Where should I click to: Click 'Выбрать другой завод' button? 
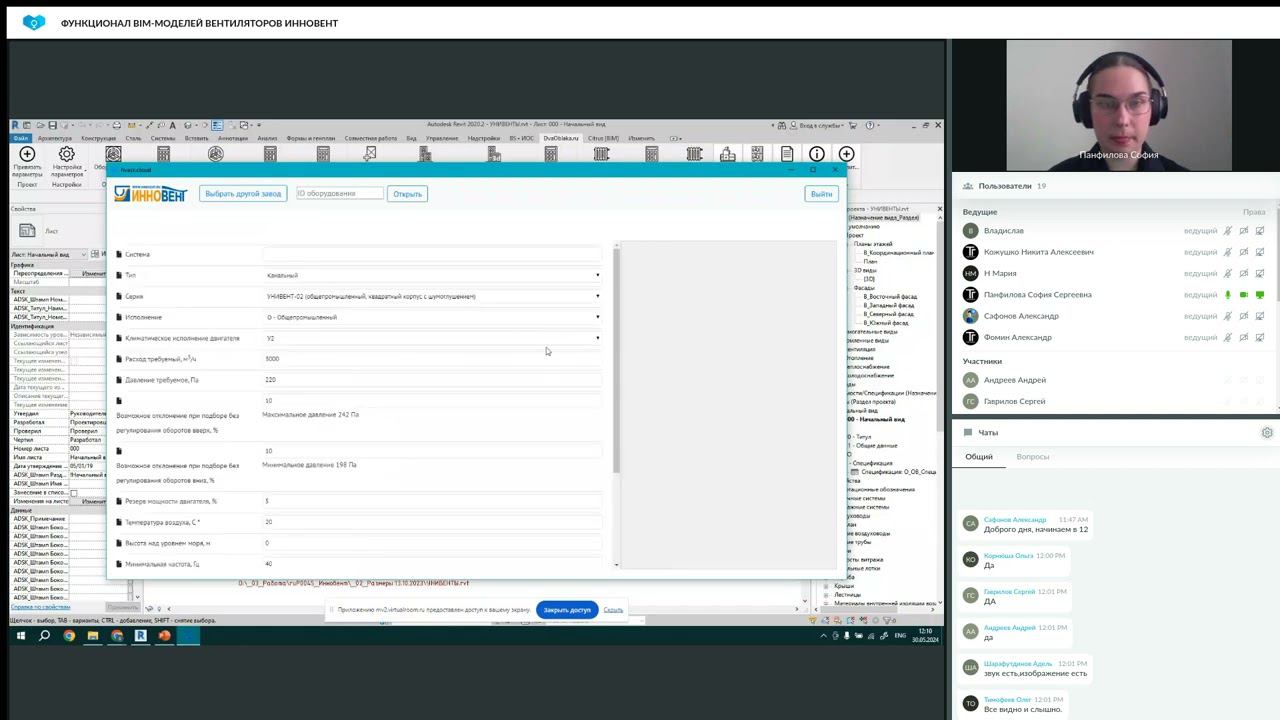(243, 193)
